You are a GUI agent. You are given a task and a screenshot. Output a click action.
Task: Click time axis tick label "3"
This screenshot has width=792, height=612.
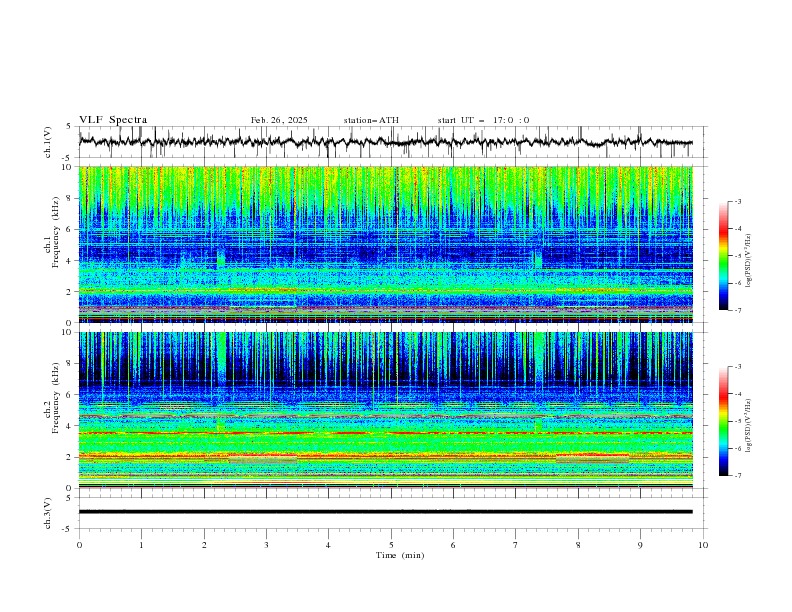[x=266, y=545]
